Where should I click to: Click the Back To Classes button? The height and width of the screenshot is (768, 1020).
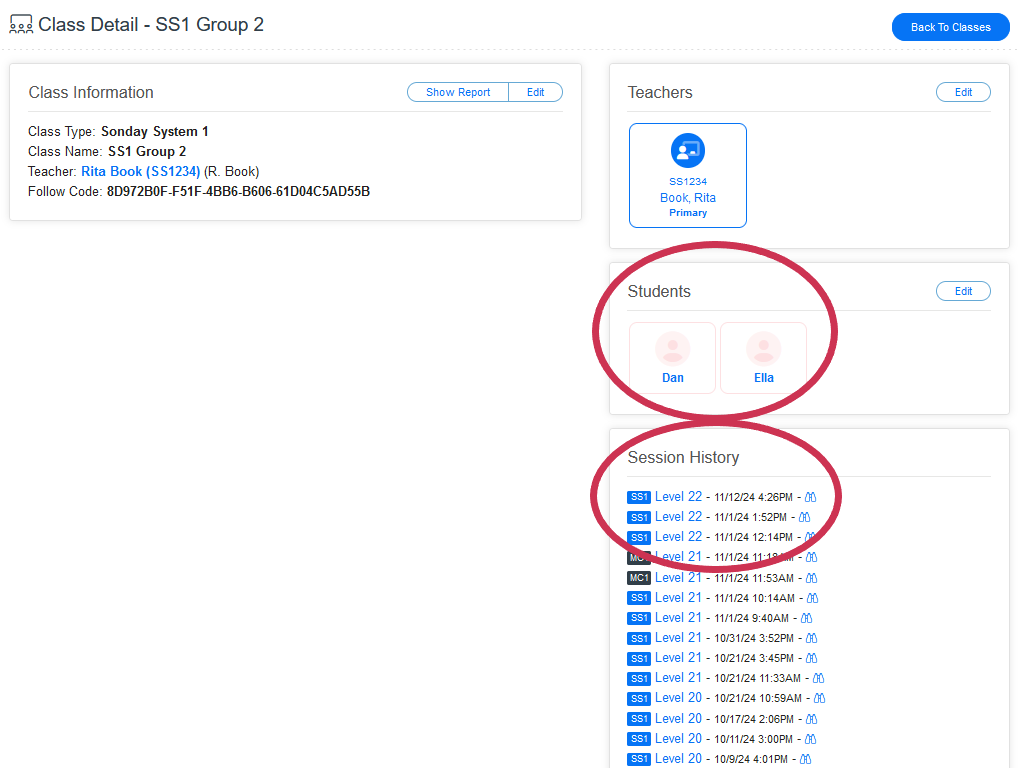(x=950, y=27)
